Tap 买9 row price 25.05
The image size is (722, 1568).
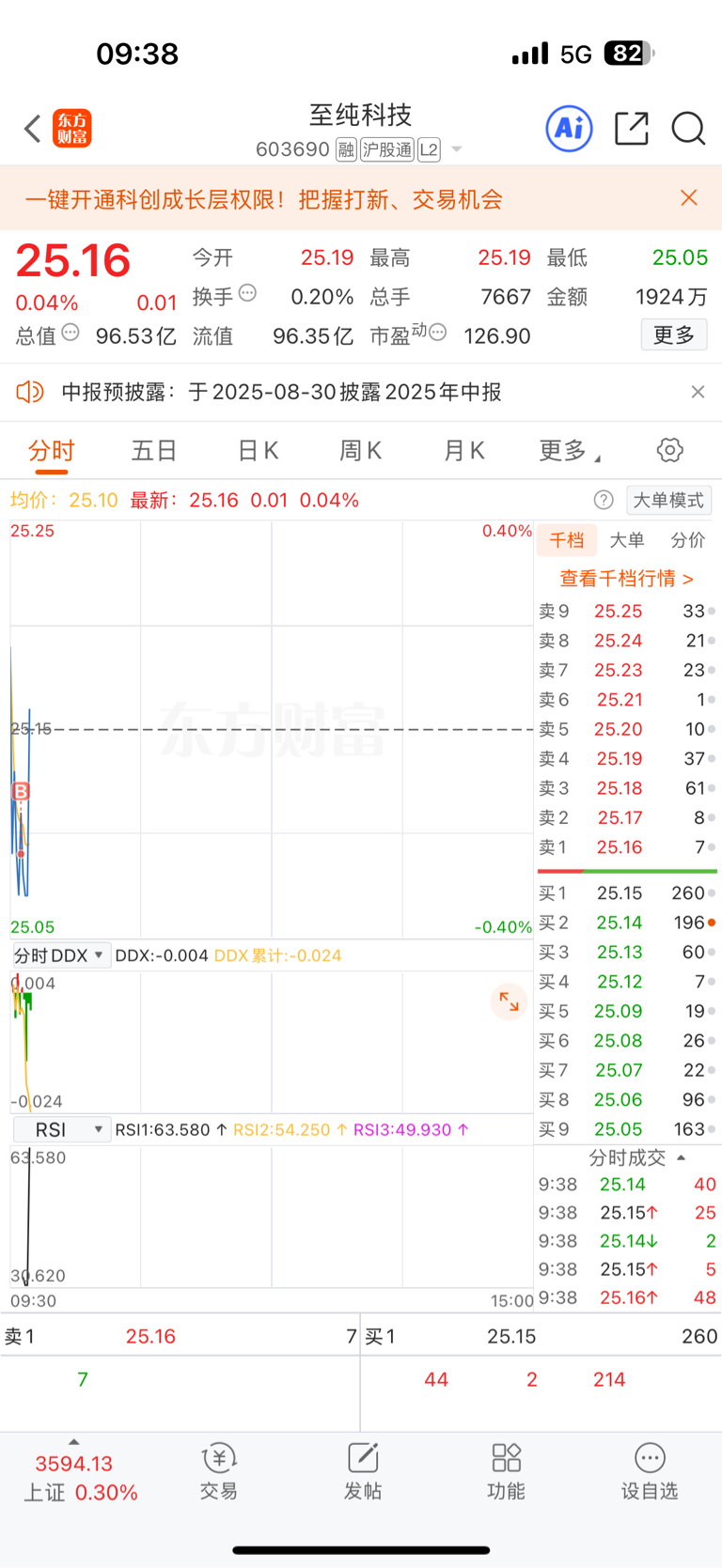(618, 1129)
